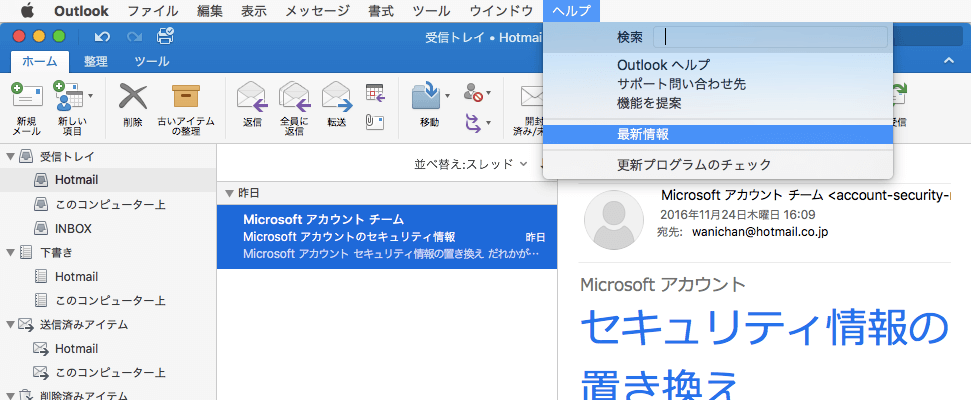Collapse the ribbon with the chevron

coord(948,61)
